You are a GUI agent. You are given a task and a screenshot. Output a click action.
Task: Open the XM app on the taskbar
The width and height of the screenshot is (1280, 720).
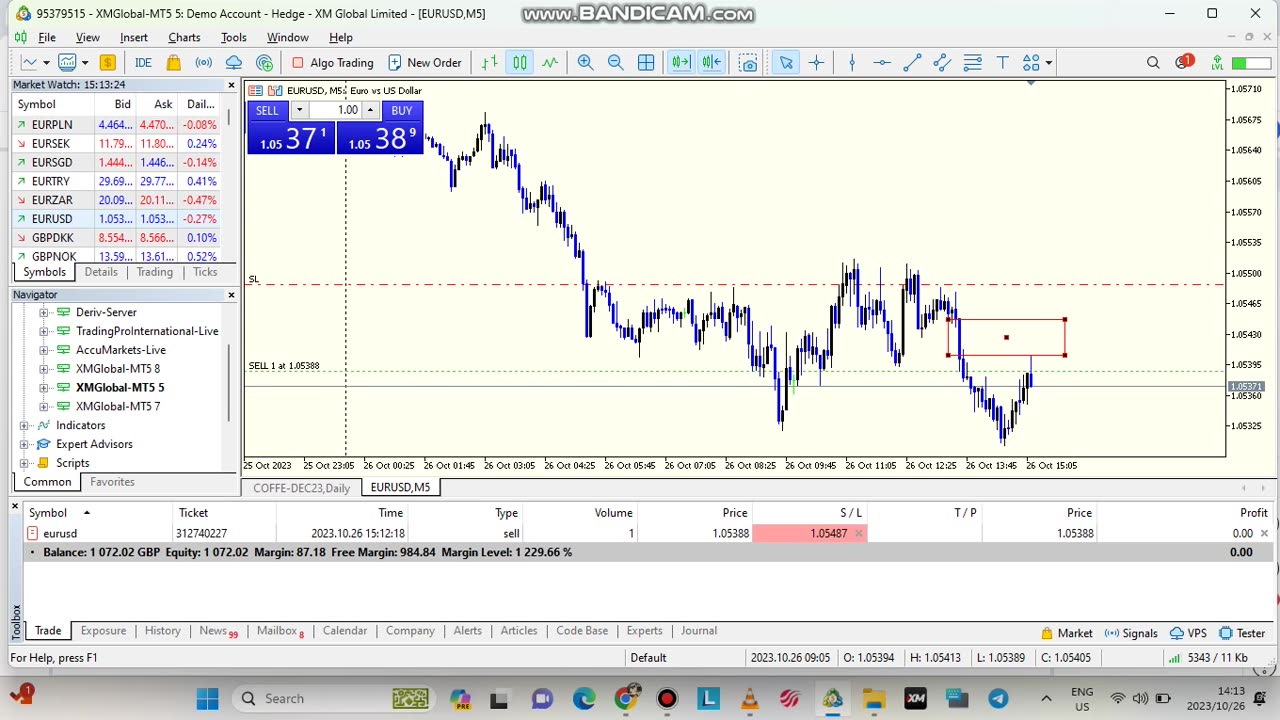coord(915,698)
